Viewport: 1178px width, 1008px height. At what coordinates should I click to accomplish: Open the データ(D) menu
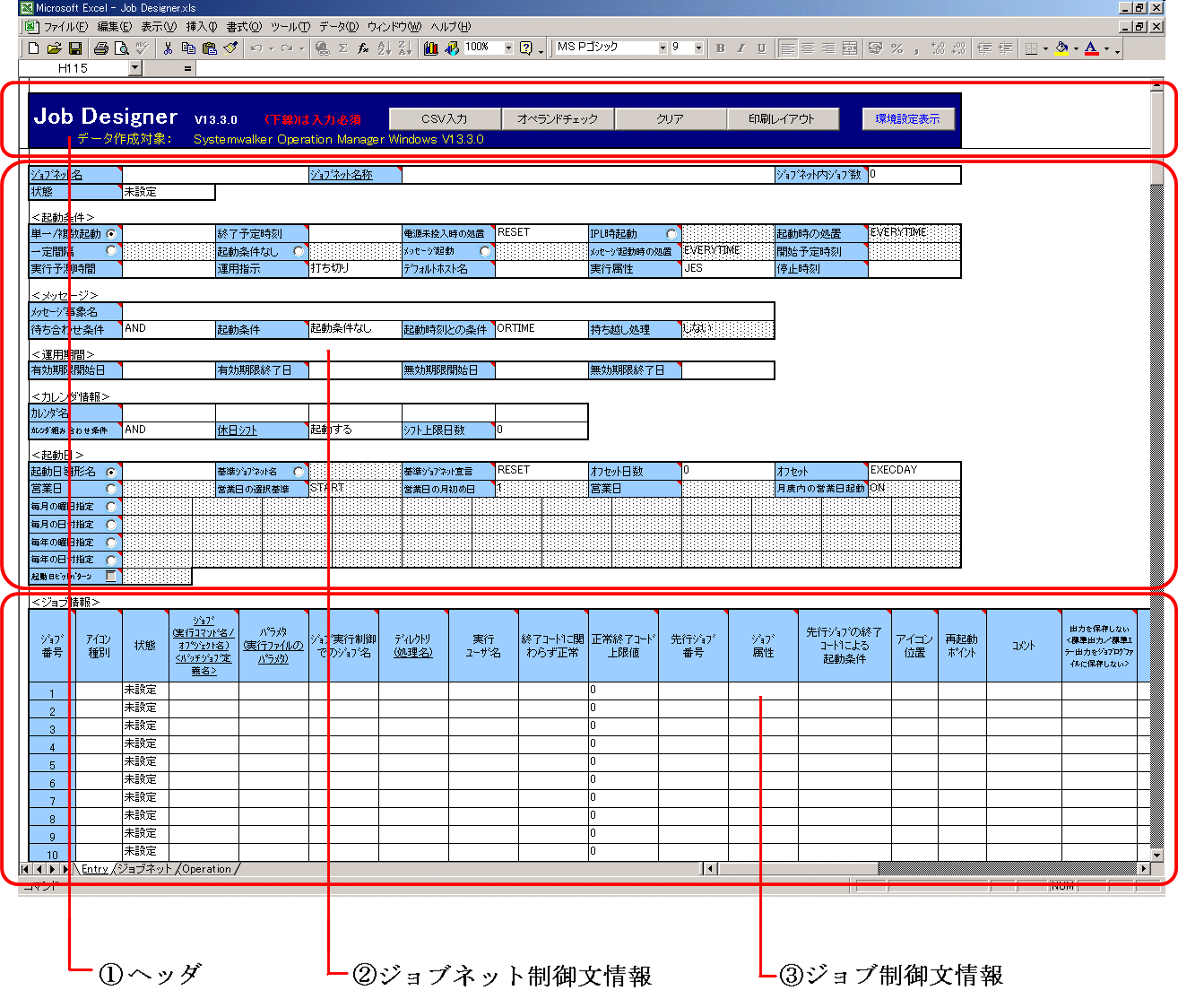point(338,27)
